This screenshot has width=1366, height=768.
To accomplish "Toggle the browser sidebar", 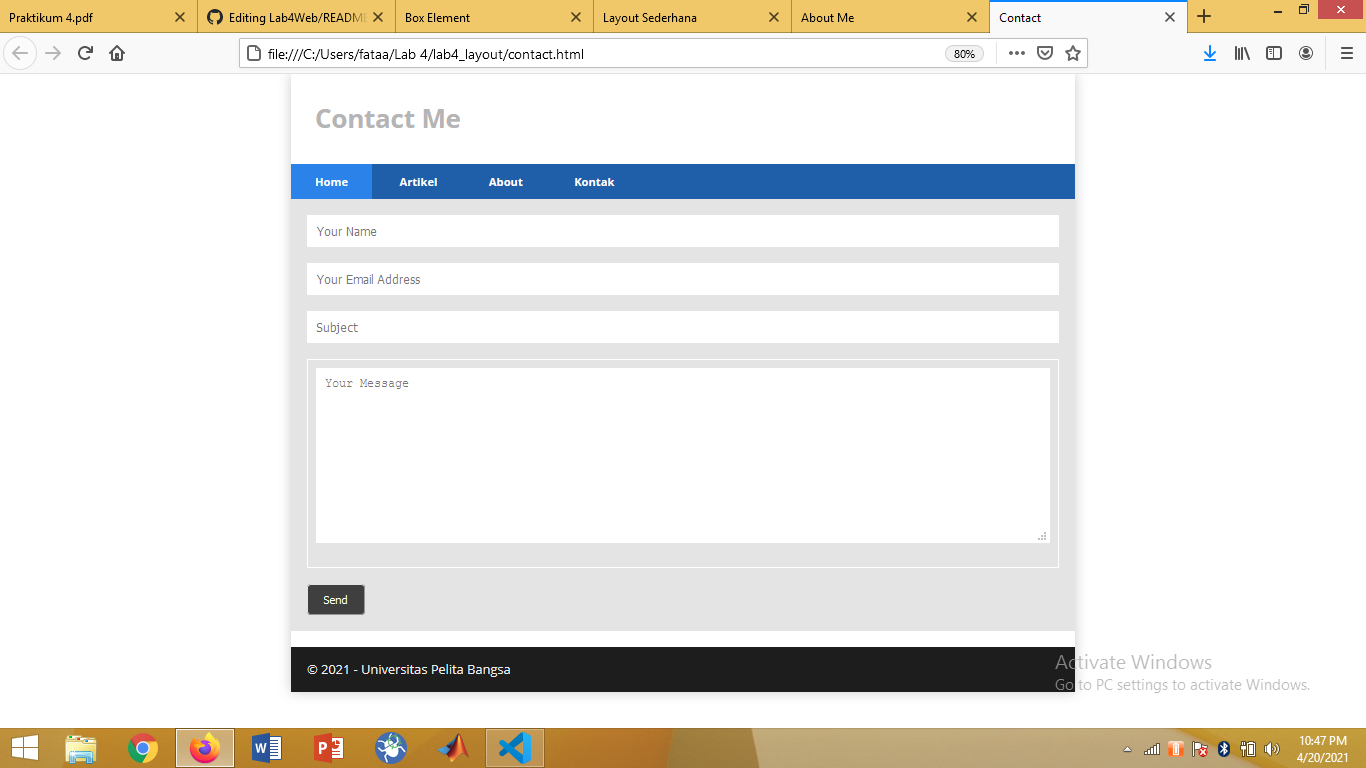I will (x=1274, y=53).
